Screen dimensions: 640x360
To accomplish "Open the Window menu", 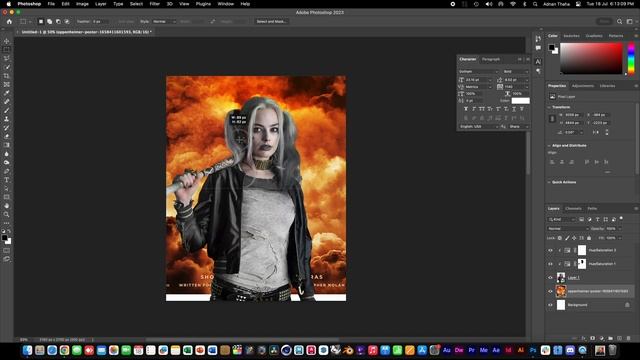I will click(x=225, y=4).
